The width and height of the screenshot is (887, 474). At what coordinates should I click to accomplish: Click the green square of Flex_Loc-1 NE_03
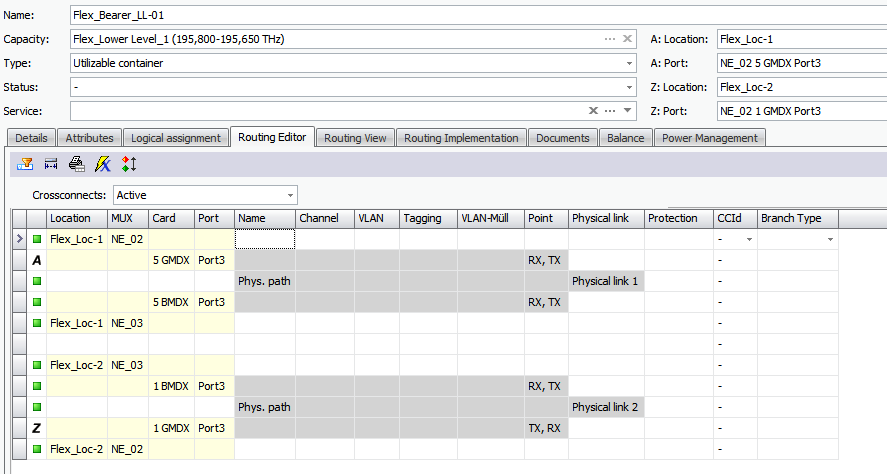[37, 323]
